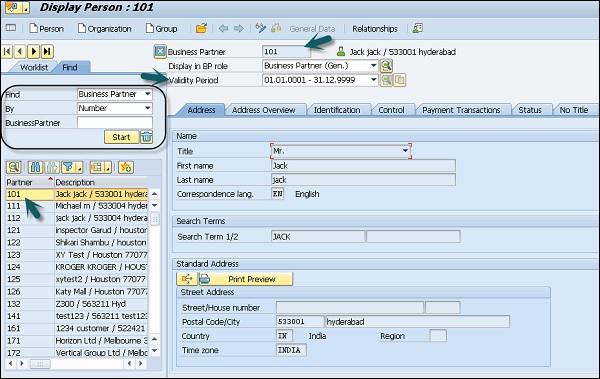The image size is (600, 379).
Task: Click the filter funnel icon
Action: pyautogui.click(x=68, y=167)
